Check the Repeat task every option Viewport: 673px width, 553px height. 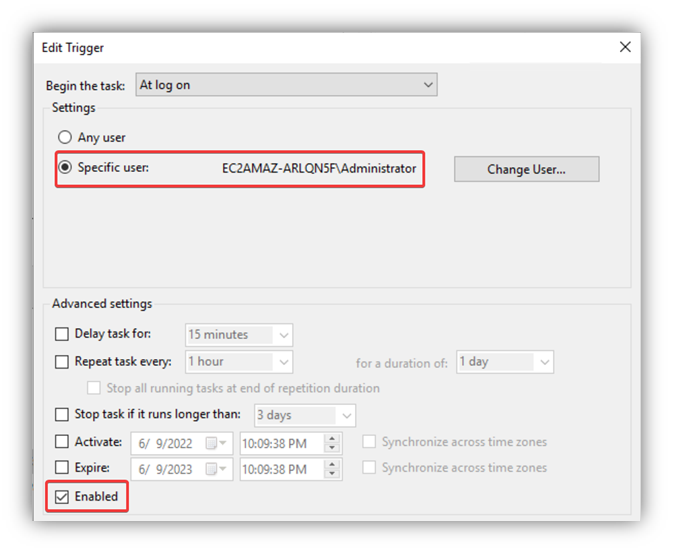(x=62, y=362)
